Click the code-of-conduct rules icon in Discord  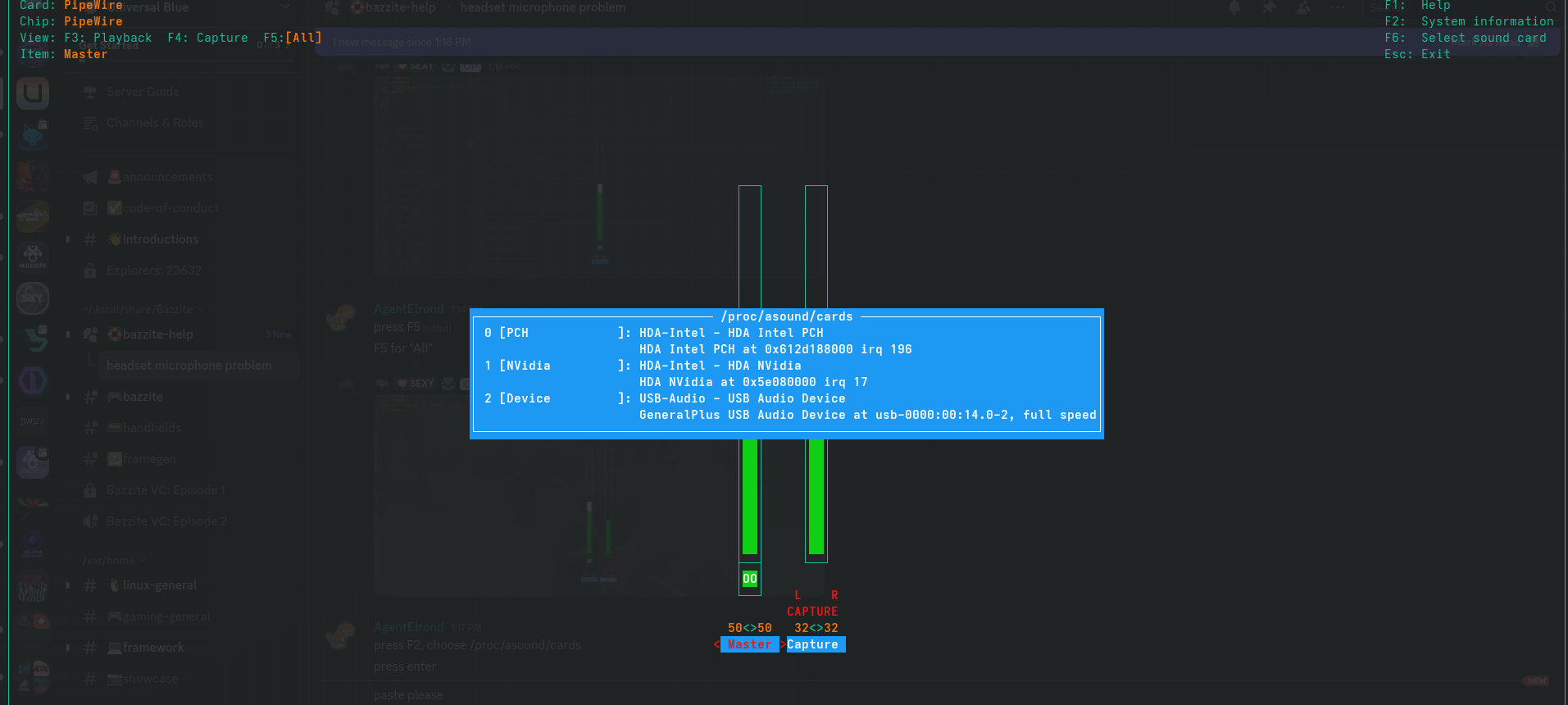(90, 208)
